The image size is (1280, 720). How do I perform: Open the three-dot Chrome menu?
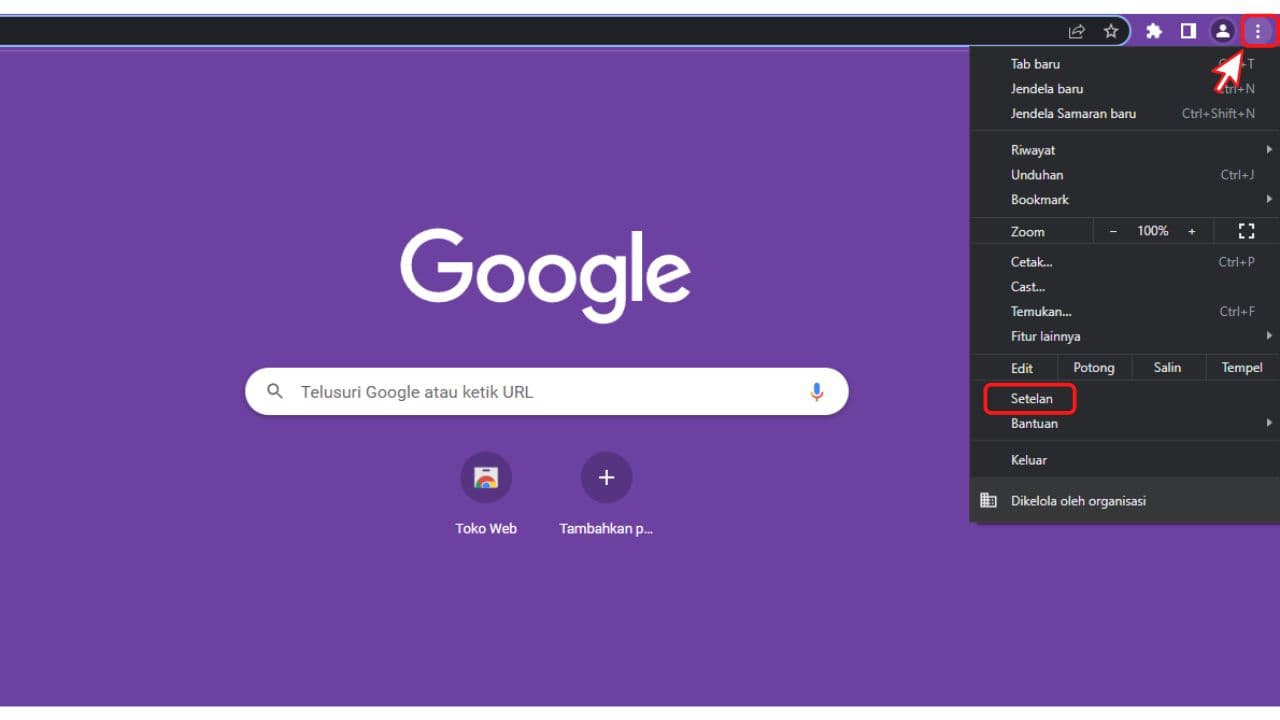(x=1258, y=31)
